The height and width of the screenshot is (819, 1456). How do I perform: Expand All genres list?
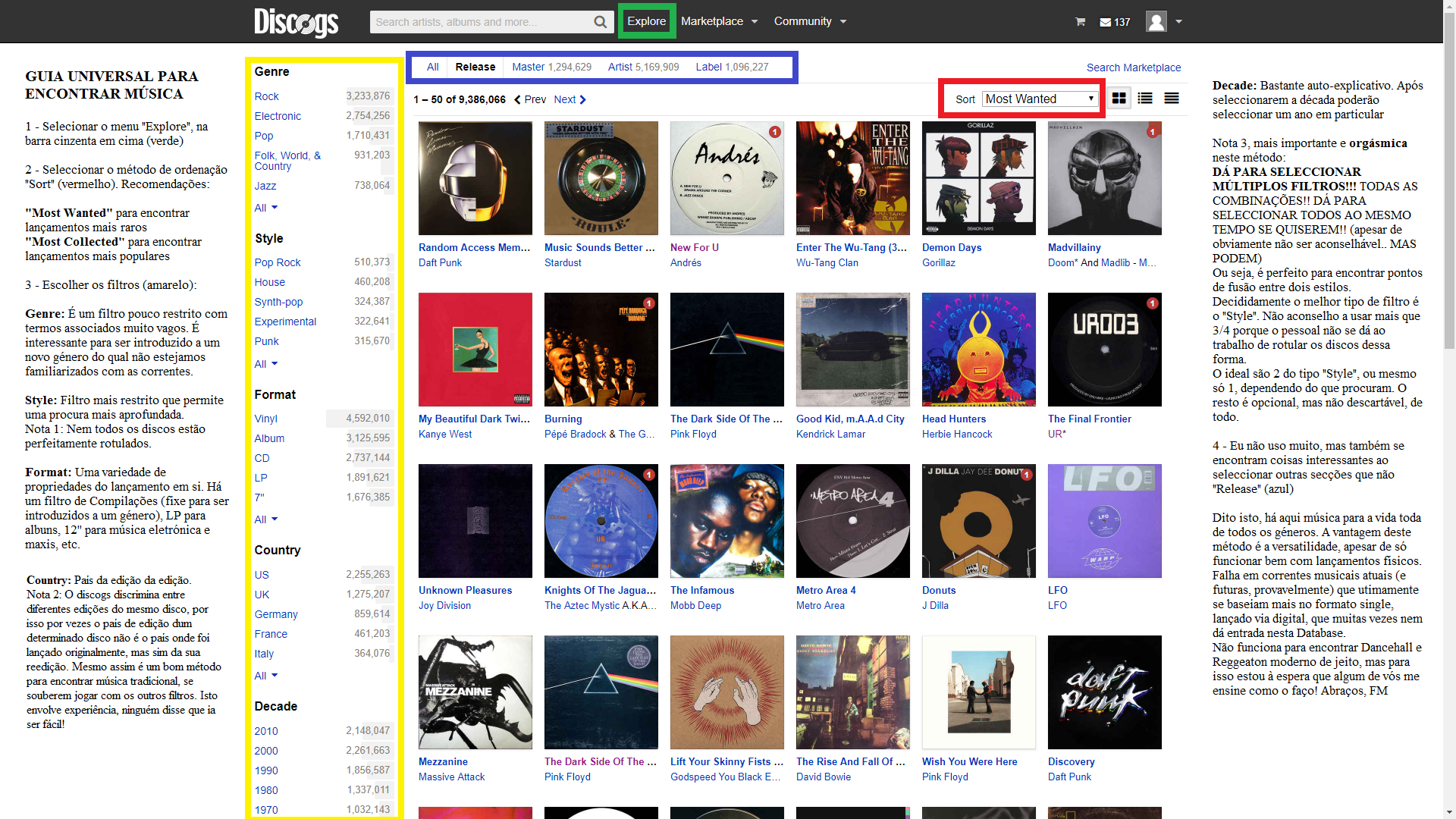click(266, 208)
